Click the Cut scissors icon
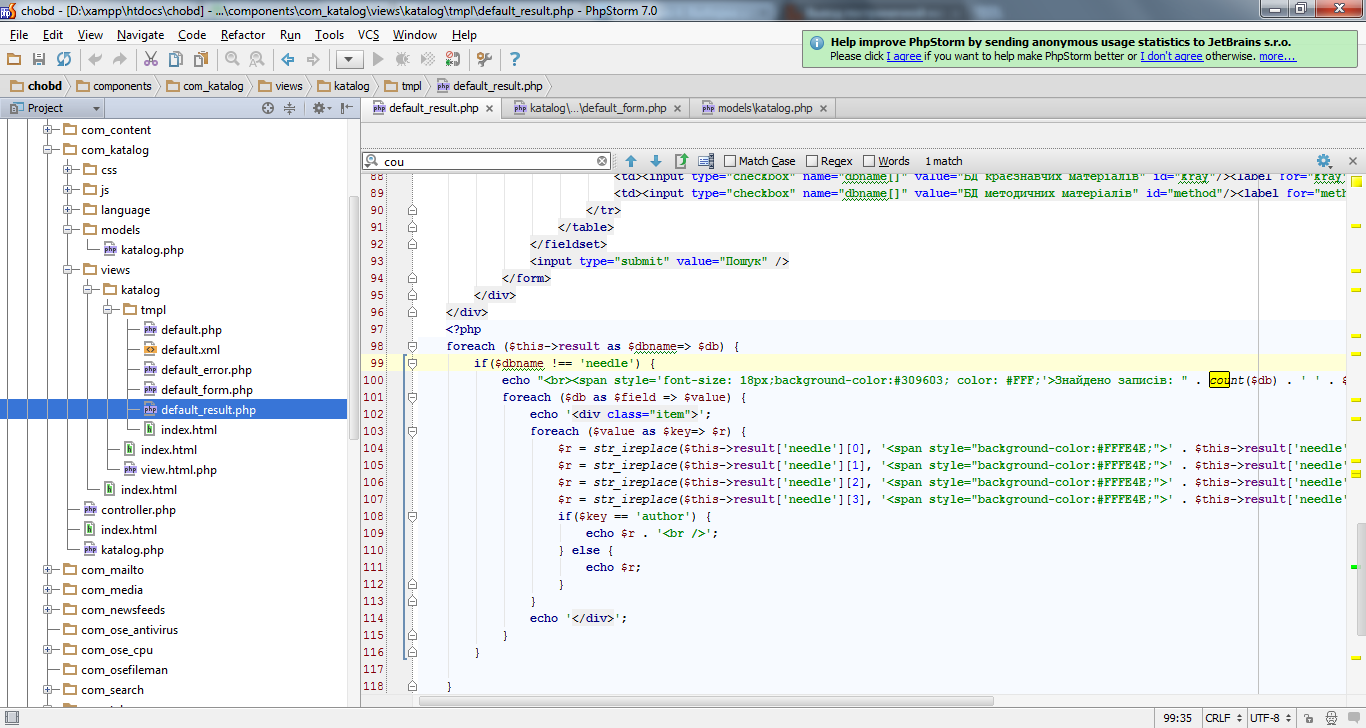The image size is (1366, 728). pyautogui.click(x=151, y=60)
